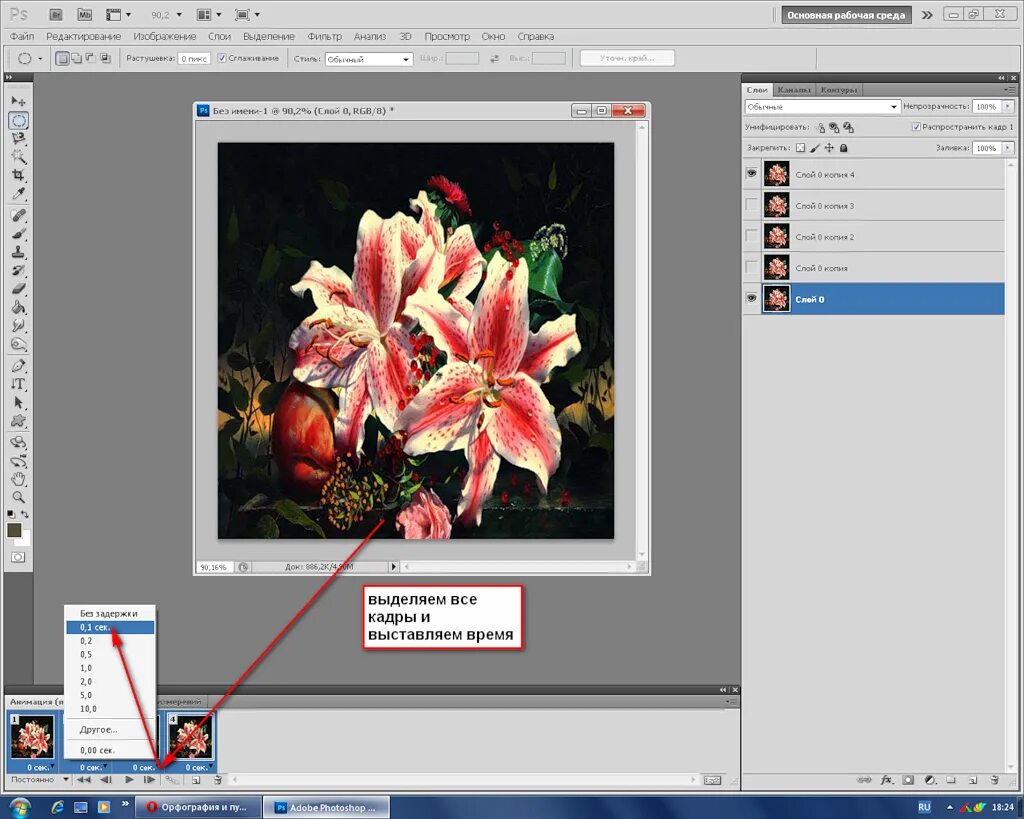The width and height of the screenshot is (1024, 819).
Task: Click the Основная рабочая среда workspace button
Action: 846,15
